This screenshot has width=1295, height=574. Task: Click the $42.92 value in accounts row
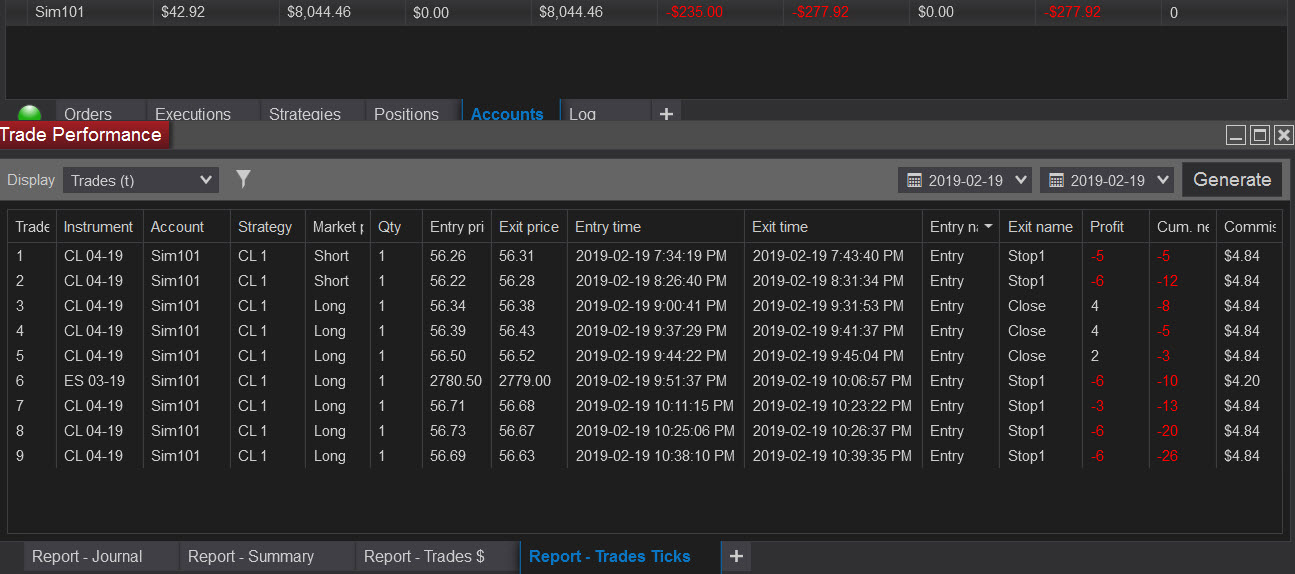(181, 13)
